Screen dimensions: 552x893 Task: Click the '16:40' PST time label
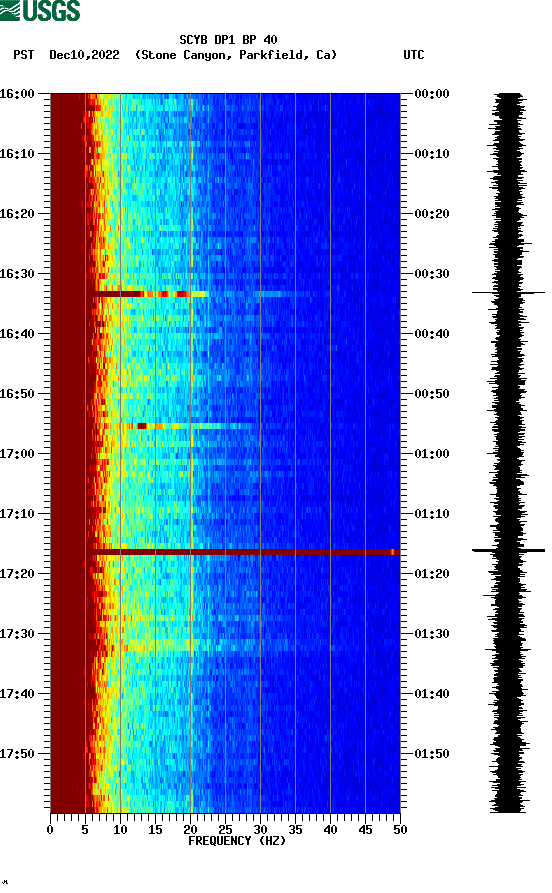(17, 334)
